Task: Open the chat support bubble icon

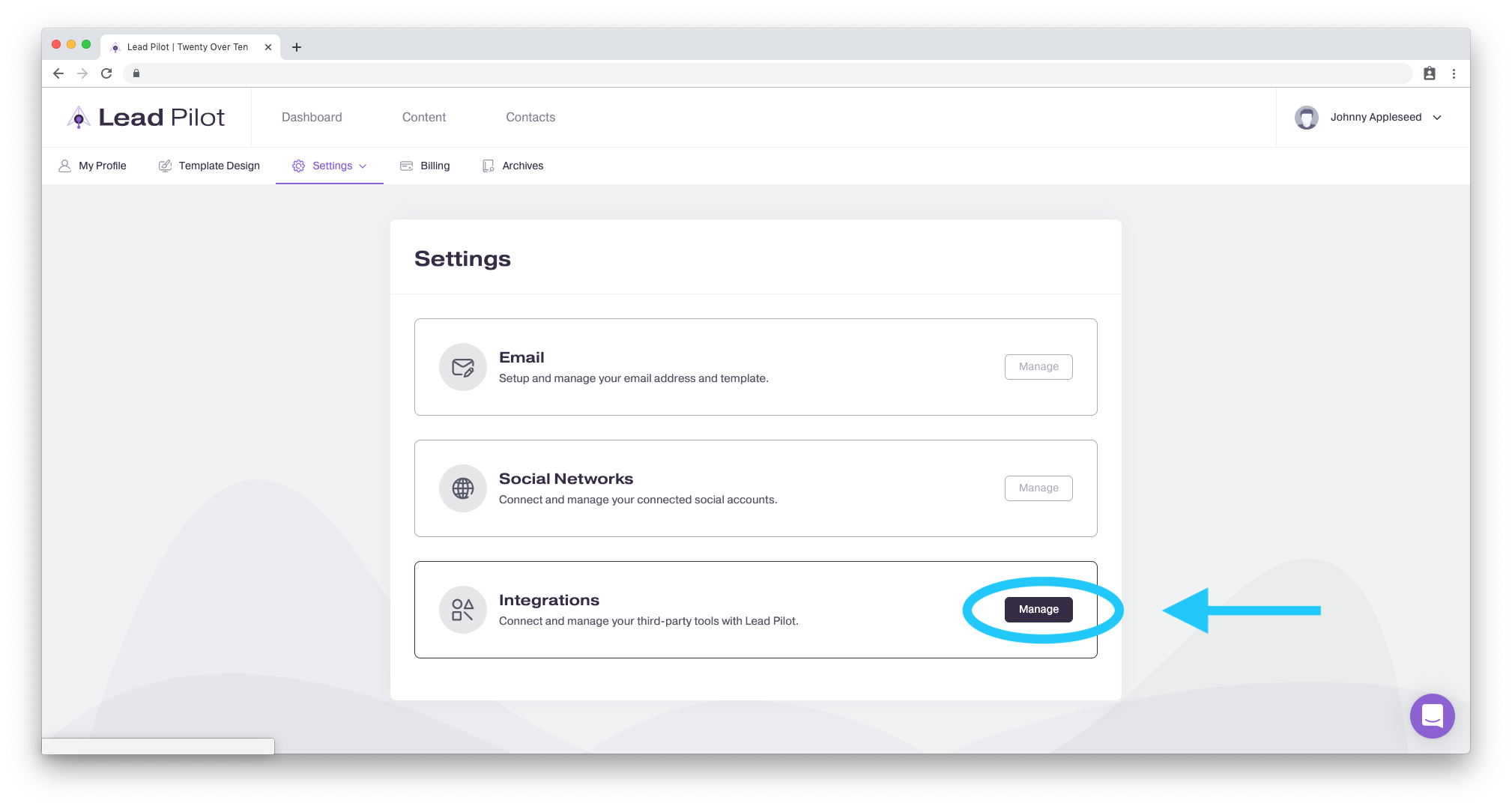Action: (1432, 716)
